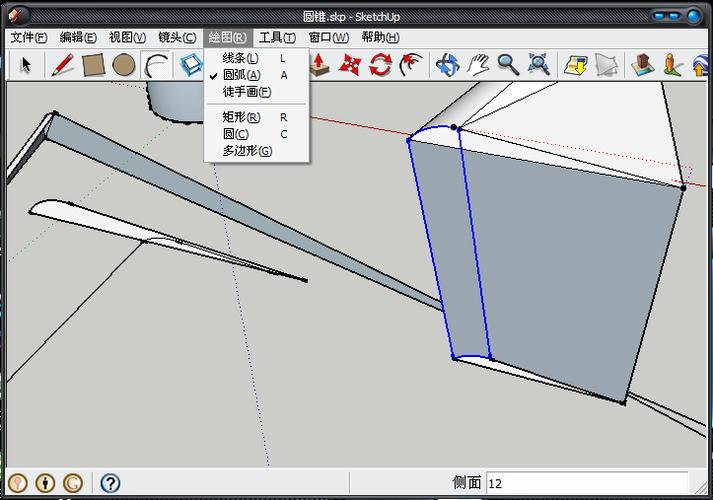Click the blue round close button
This screenshot has width=713, height=500.
(x=694, y=16)
